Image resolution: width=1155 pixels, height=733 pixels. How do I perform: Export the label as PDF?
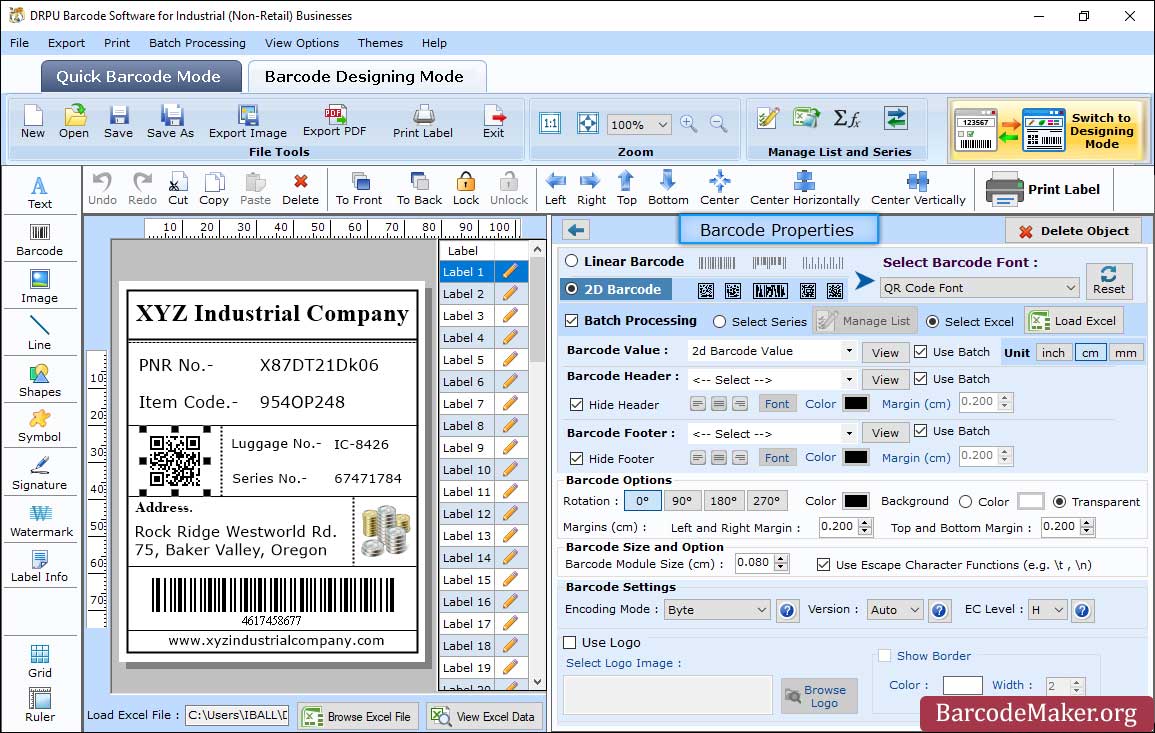[334, 122]
